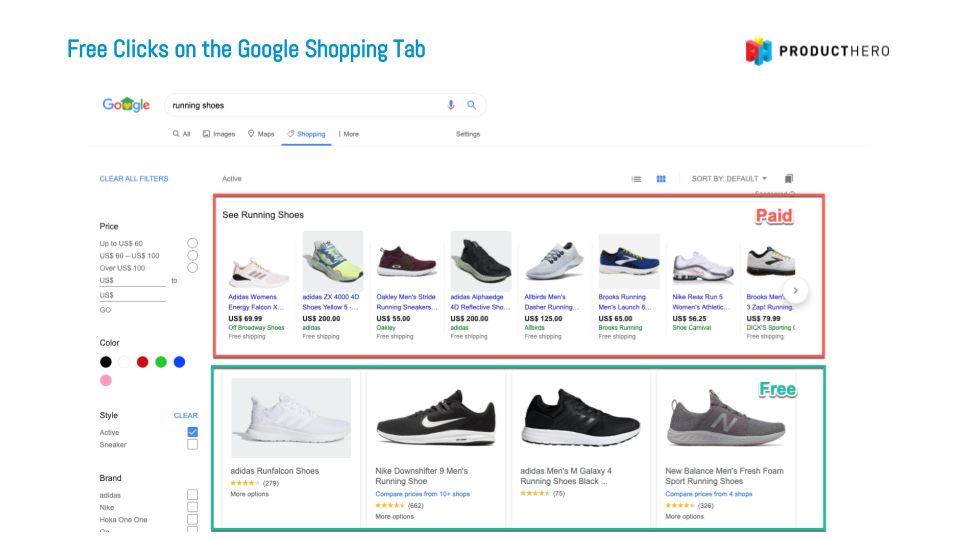Screen dimensions: 960x540
Task: Switch to list view icon
Action: click(636, 179)
